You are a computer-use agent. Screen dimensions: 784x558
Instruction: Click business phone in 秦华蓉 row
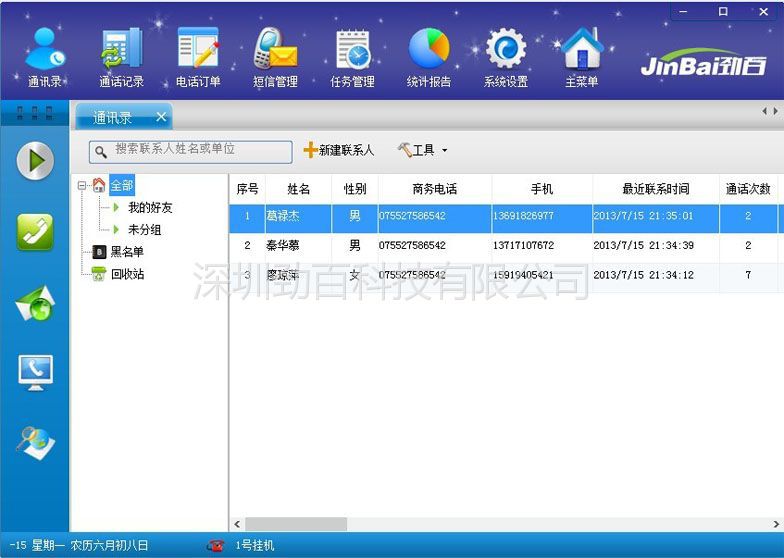(412, 246)
